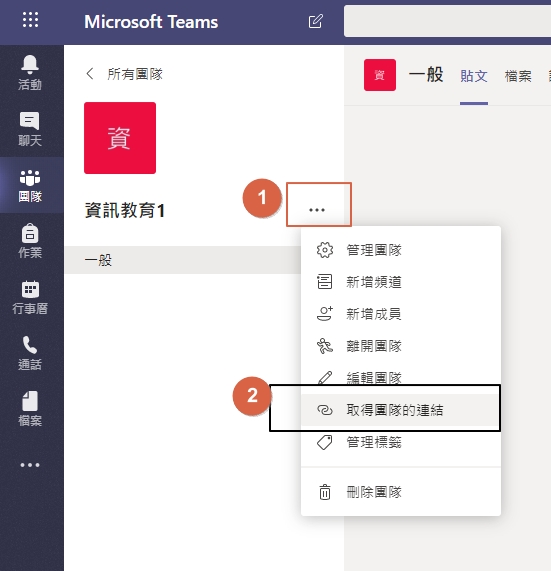Open the app launcher grid icon
Image resolution: width=551 pixels, height=571 pixels.
(30, 20)
